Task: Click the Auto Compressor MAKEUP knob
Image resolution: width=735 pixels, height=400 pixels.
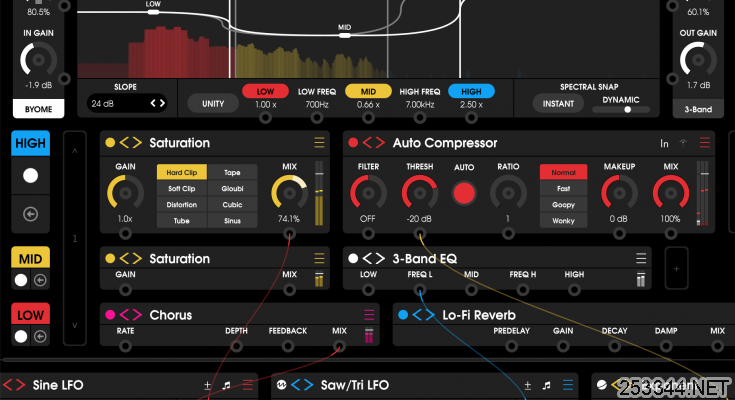Action: [619, 193]
